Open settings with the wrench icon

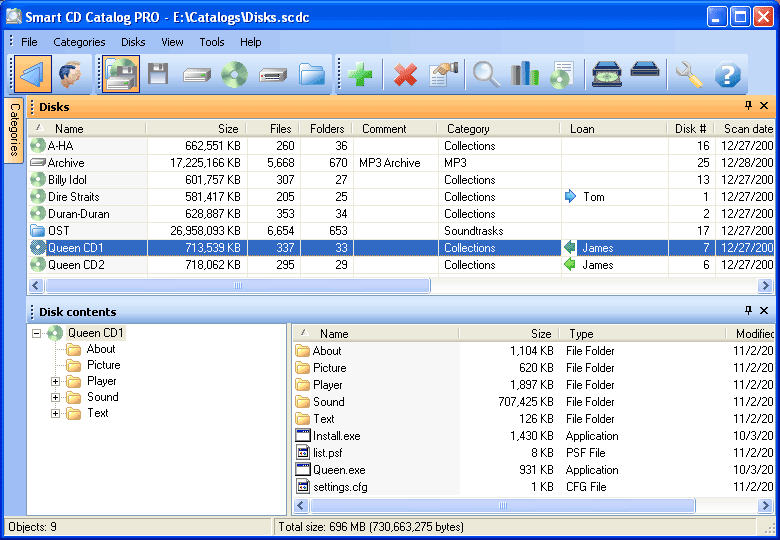689,74
